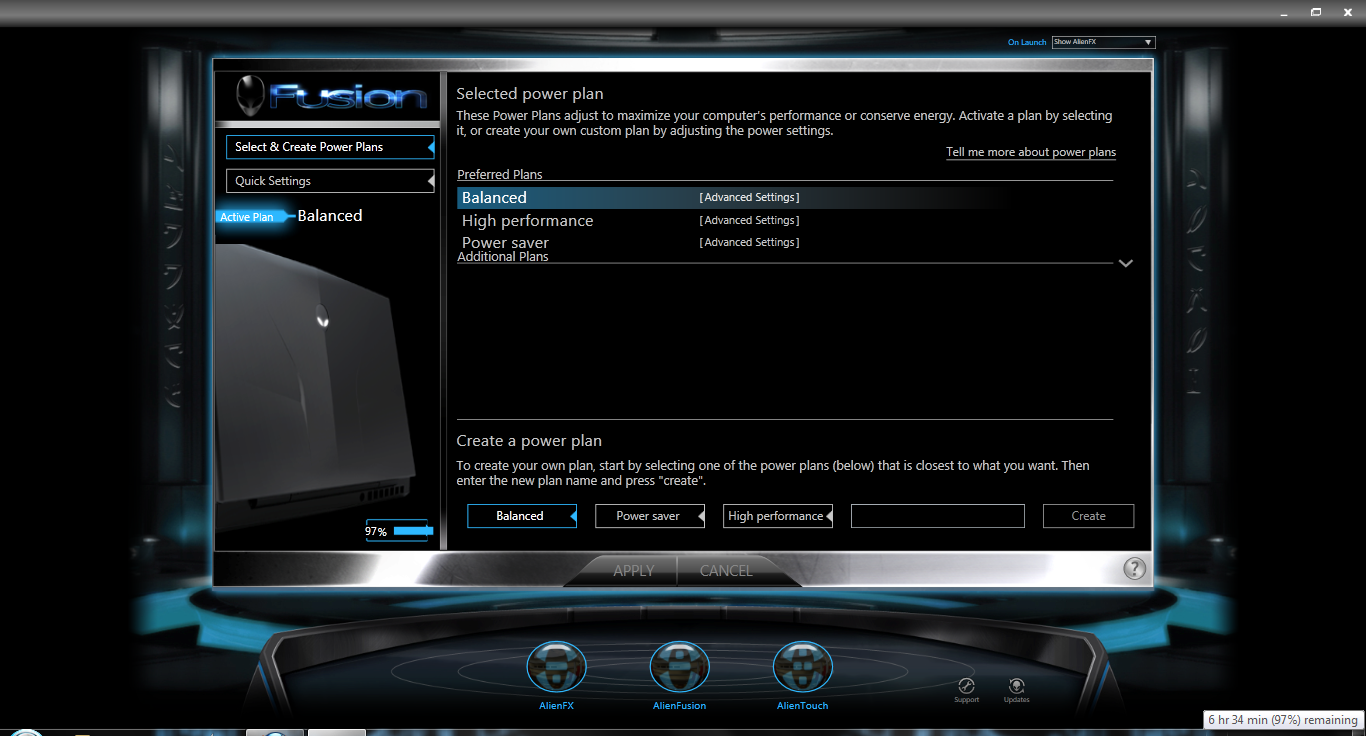Restore down the Fusion window

click(1316, 12)
